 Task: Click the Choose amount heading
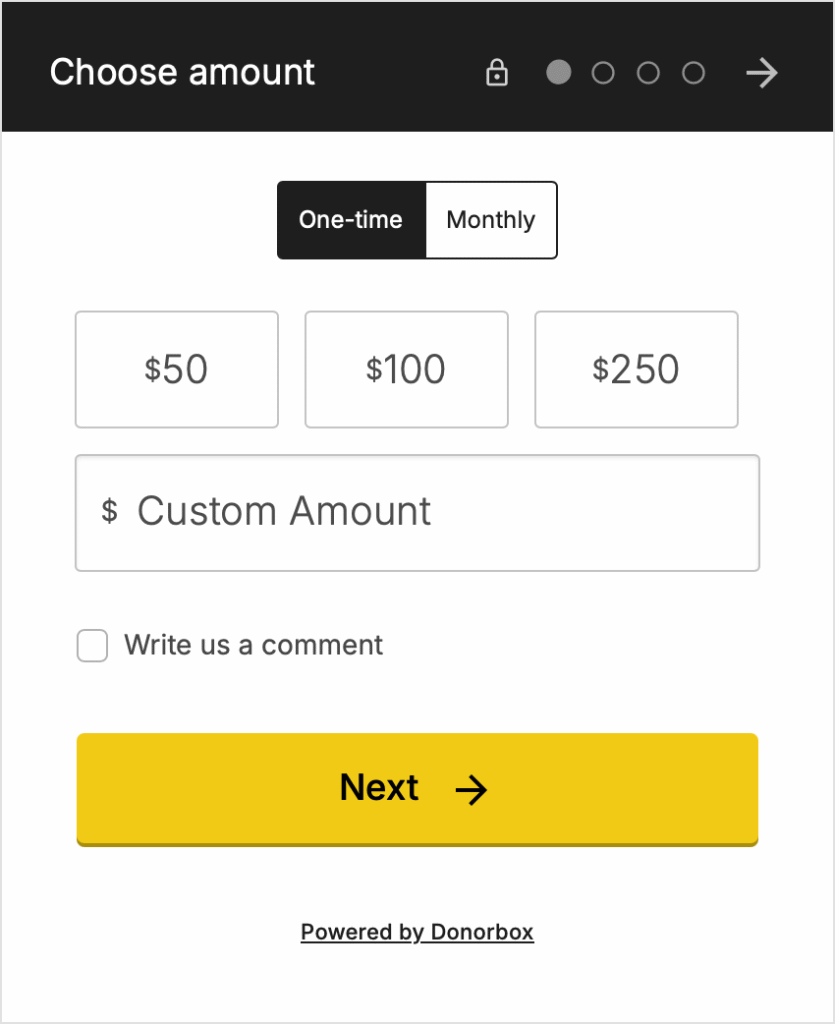[x=182, y=72]
